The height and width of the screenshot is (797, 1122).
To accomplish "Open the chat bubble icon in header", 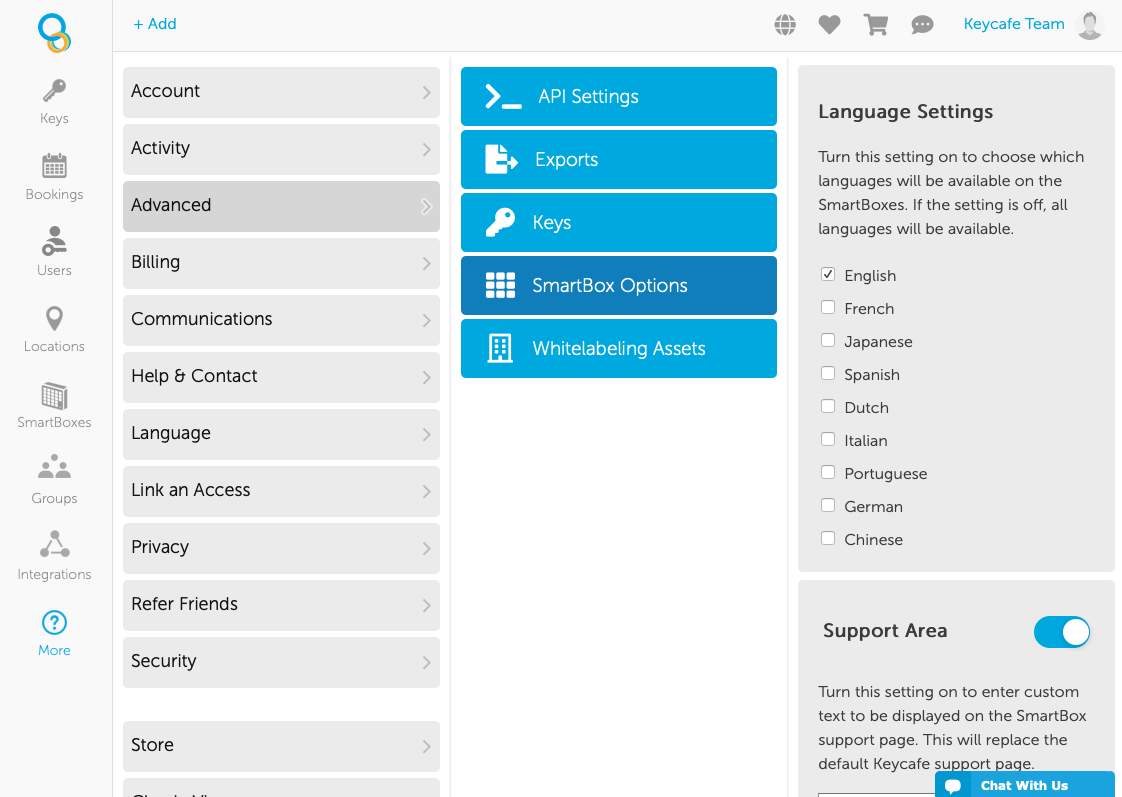I will [x=922, y=25].
